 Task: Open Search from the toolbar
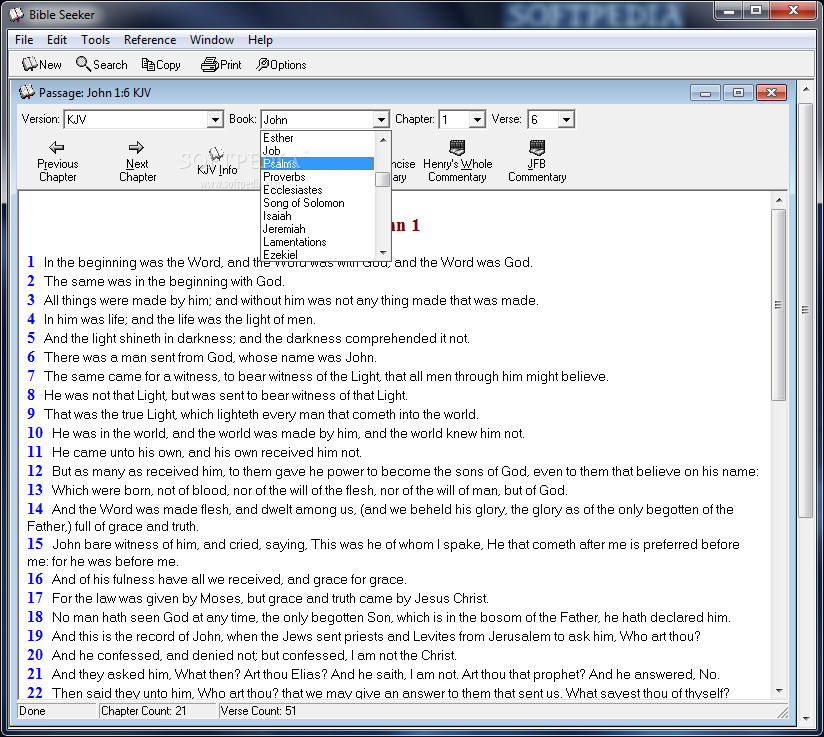point(102,65)
